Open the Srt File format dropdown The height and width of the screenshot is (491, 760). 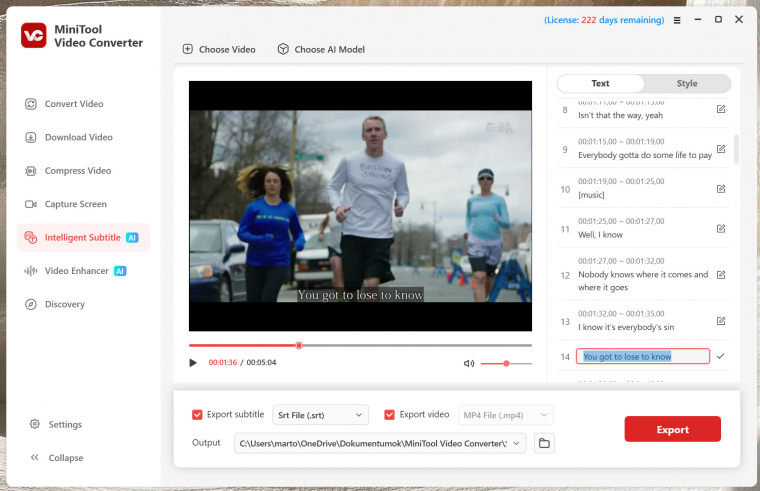(x=320, y=415)
